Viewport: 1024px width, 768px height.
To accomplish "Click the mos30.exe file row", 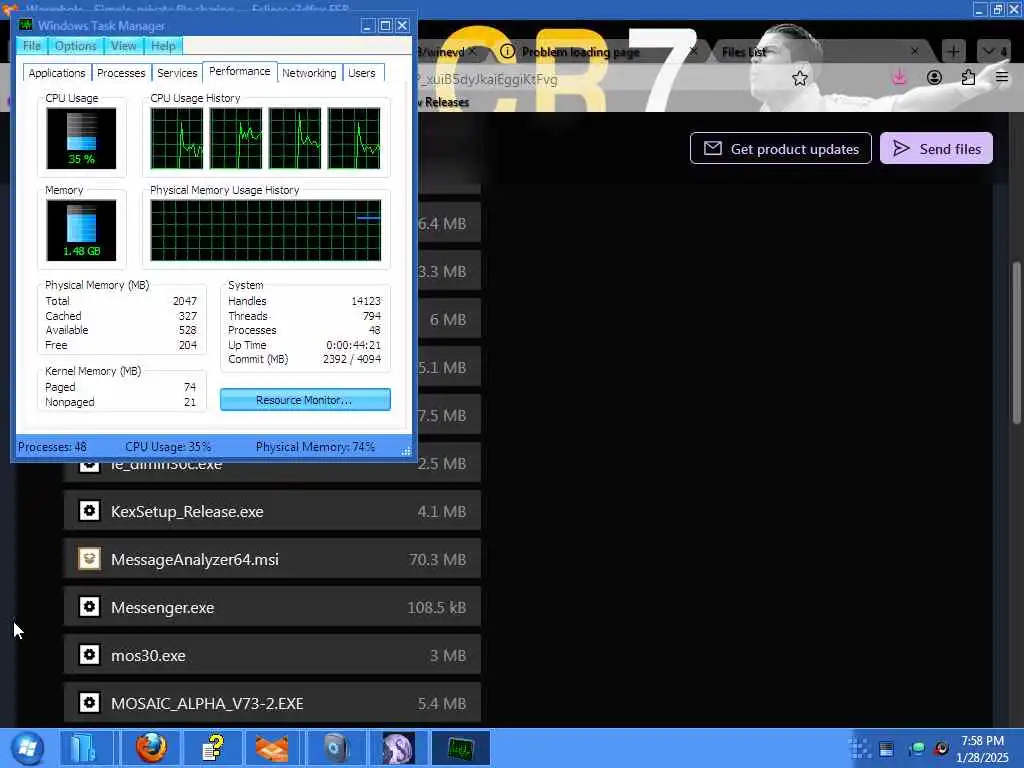I will 272,655.
